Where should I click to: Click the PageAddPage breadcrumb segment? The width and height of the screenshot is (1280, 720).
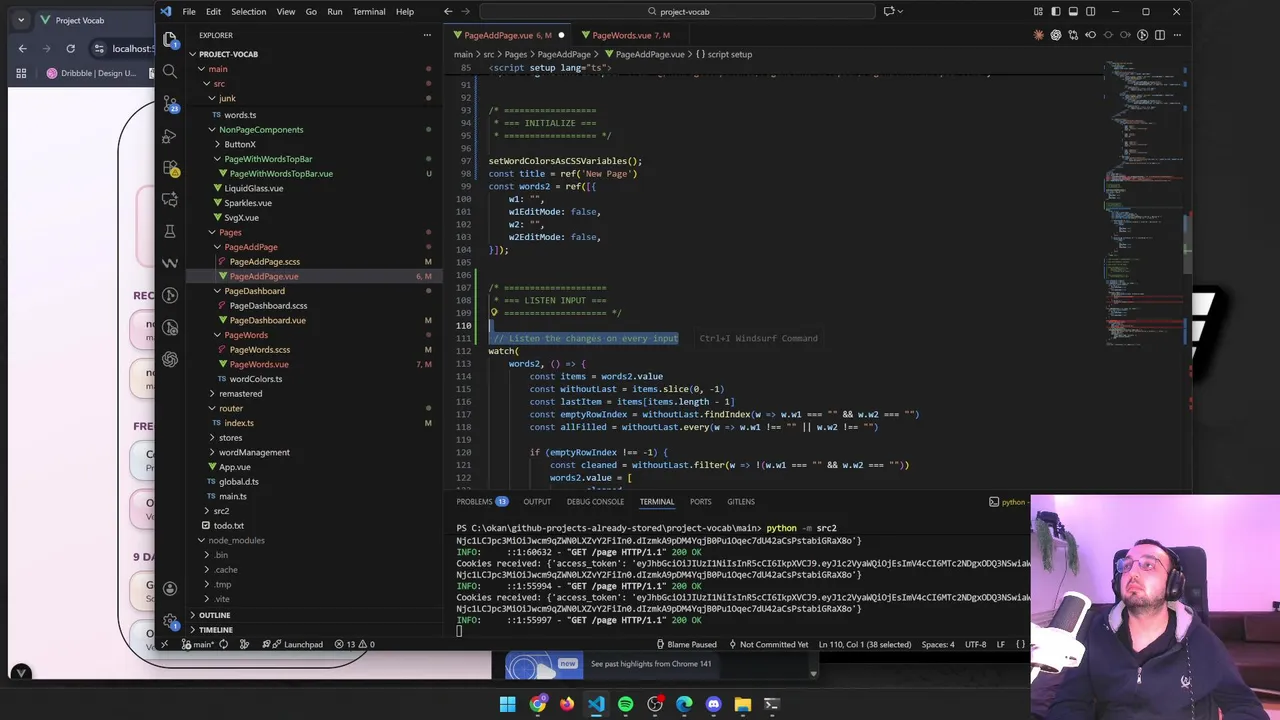coord(565,54)
